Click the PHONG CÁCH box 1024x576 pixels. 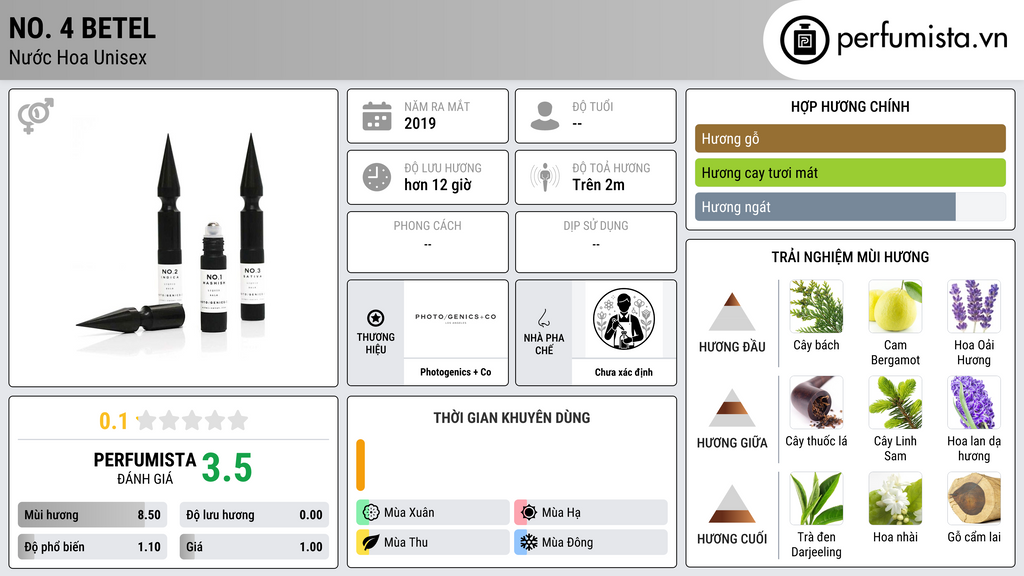pos(428,242)
